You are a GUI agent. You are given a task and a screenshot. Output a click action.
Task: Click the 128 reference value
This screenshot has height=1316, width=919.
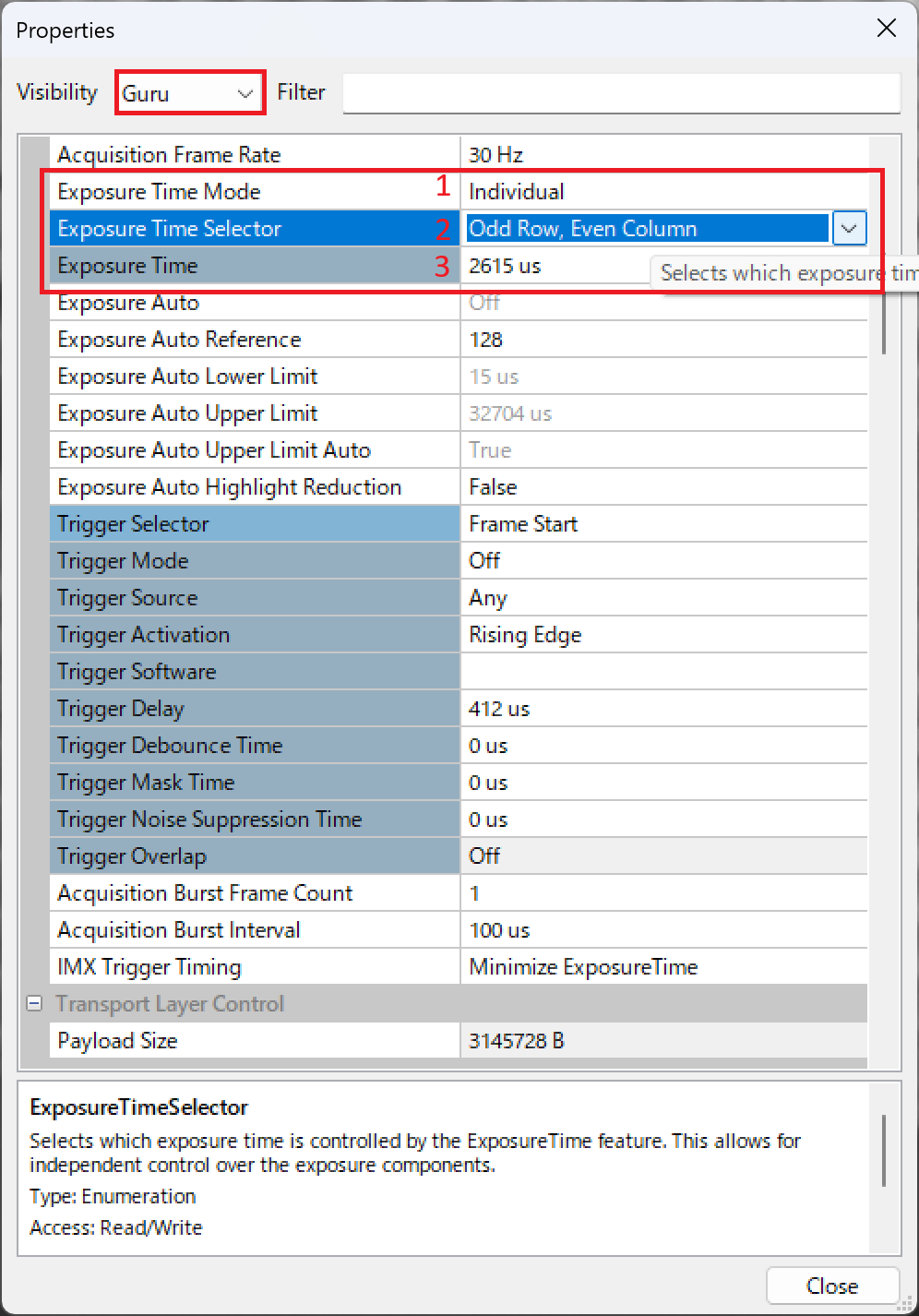point(485,339)
